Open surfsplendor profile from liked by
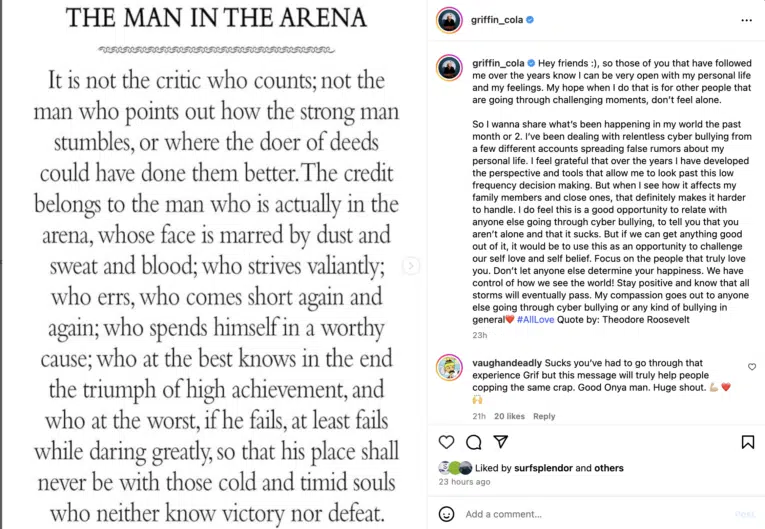Screen dimensions: 765x529 coord(543,468)
